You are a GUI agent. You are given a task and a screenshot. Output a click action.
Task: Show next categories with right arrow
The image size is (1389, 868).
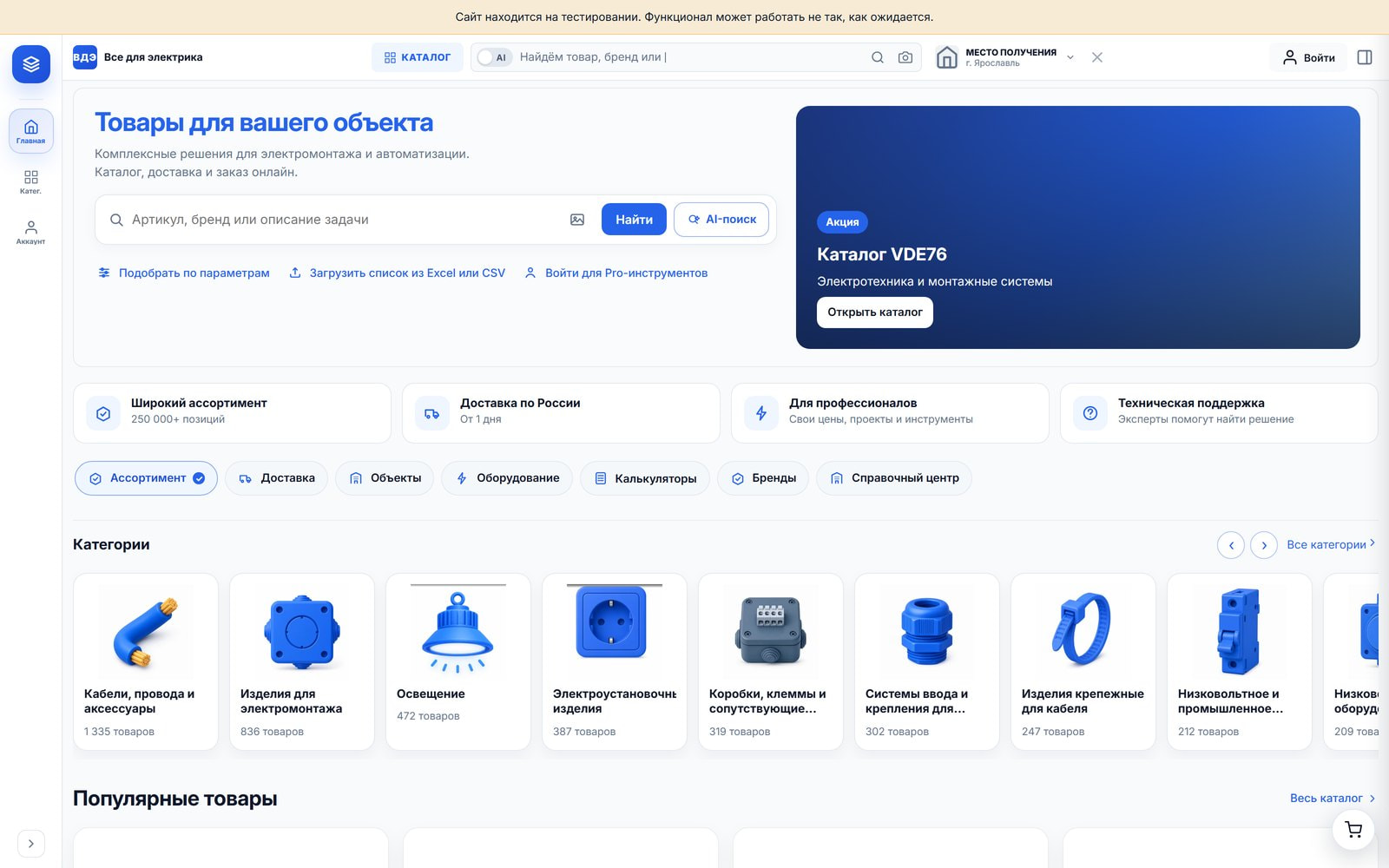point(1264,545)
